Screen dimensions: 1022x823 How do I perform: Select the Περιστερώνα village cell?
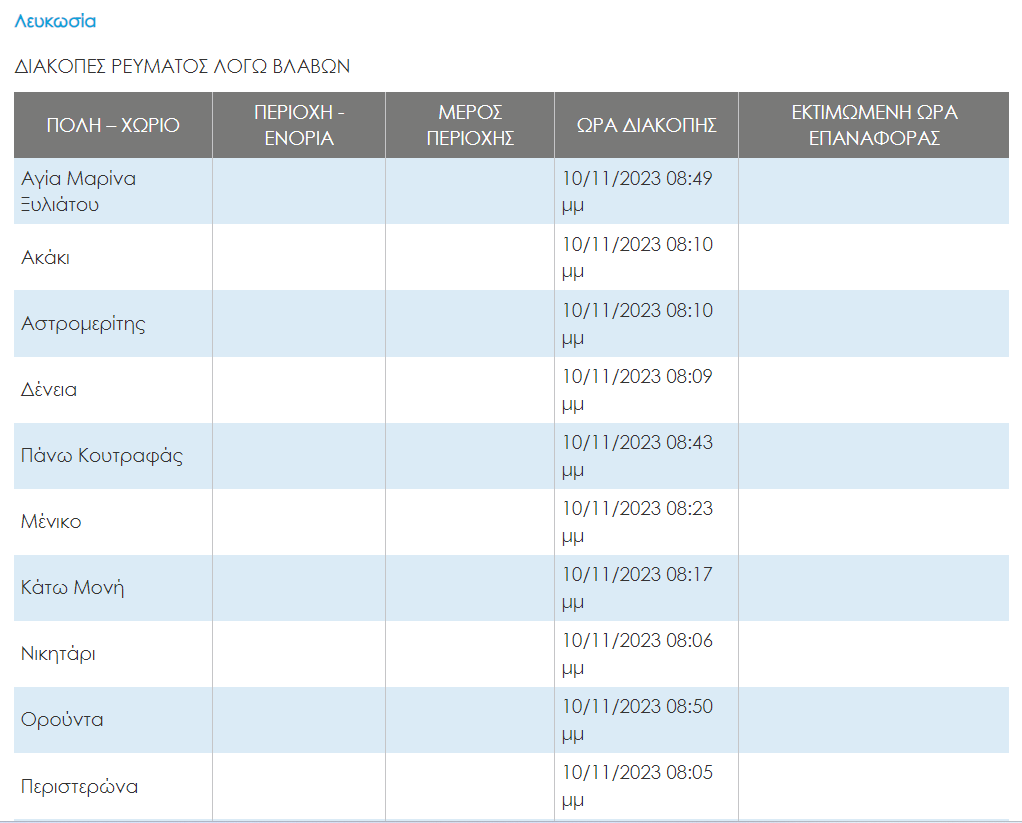(x=79, y=786)
